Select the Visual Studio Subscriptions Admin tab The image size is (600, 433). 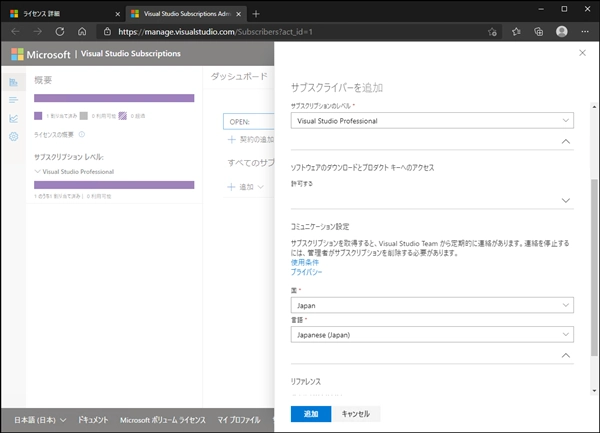[x=187, y=14]
